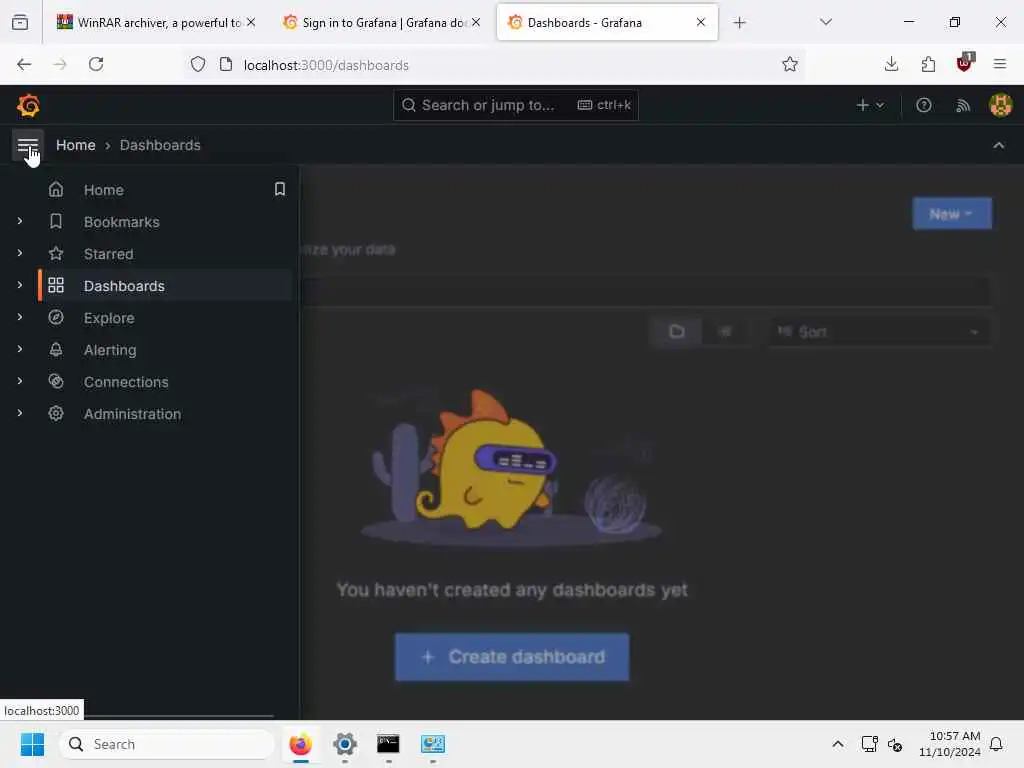1024x768 pixels.
Task: Reload the current page
Action: (x=96, y=64)
